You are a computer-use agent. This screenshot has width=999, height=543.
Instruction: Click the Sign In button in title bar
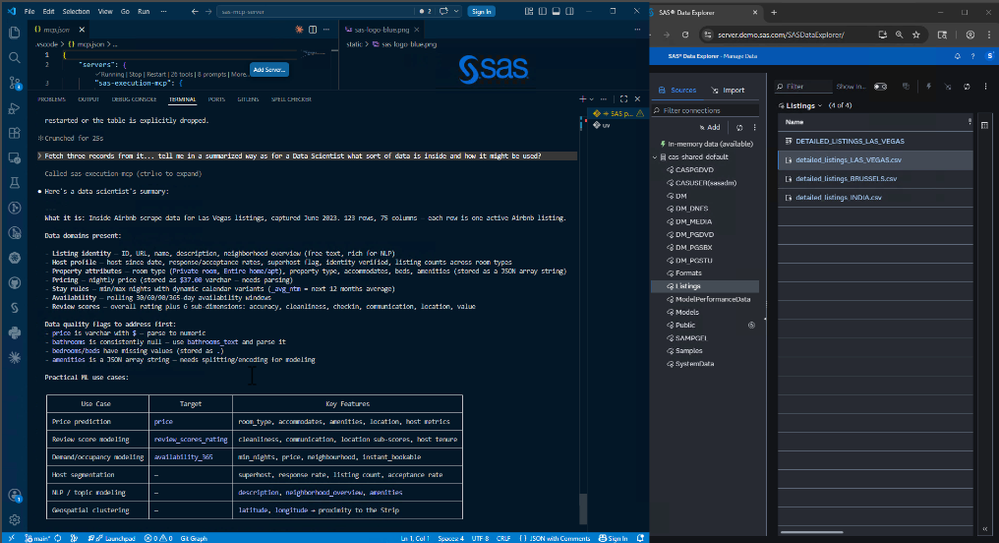pos(481,11)
